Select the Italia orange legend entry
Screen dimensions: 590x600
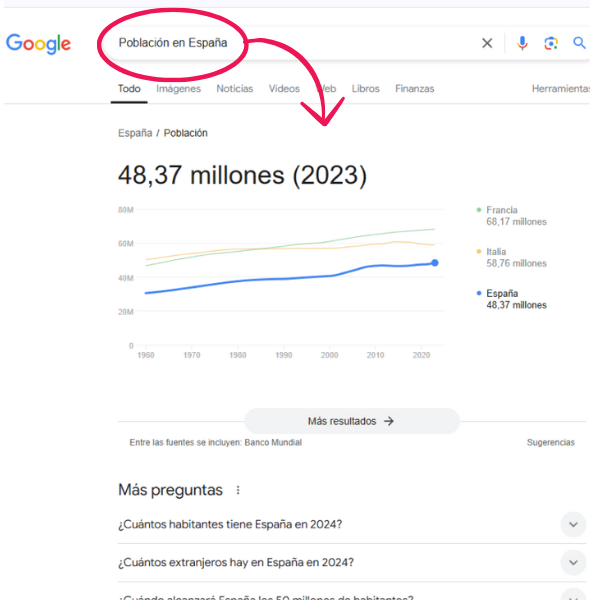click(x=512, y=258)
